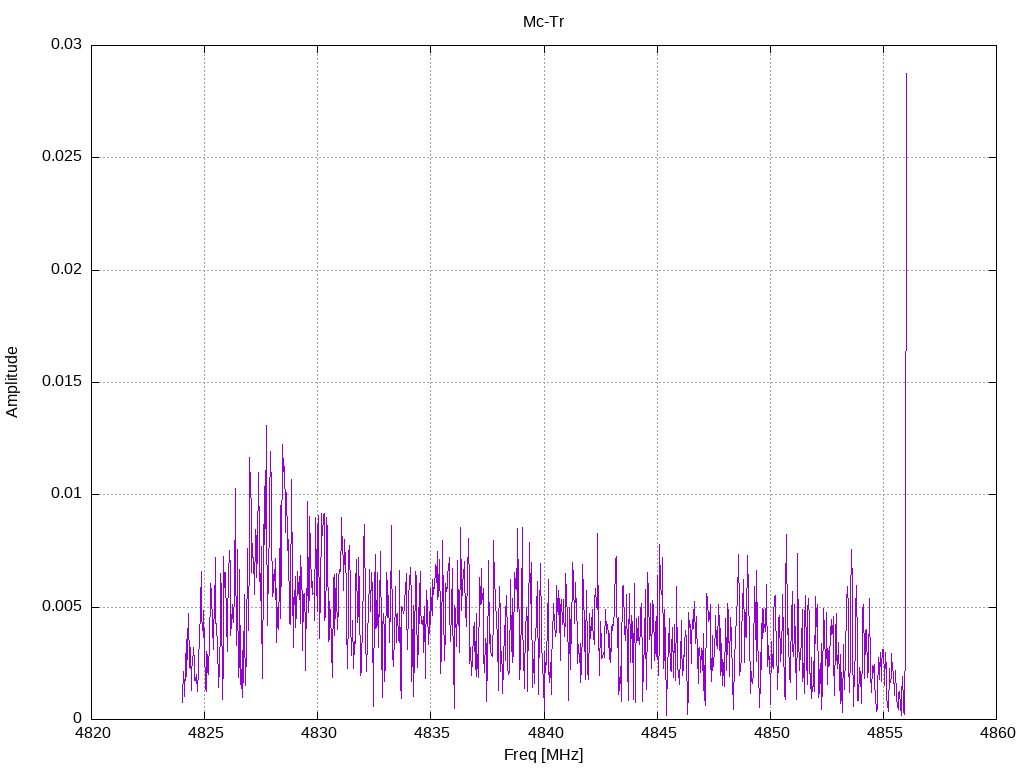Click the 4840 x-axis tick label

[545, 733]
